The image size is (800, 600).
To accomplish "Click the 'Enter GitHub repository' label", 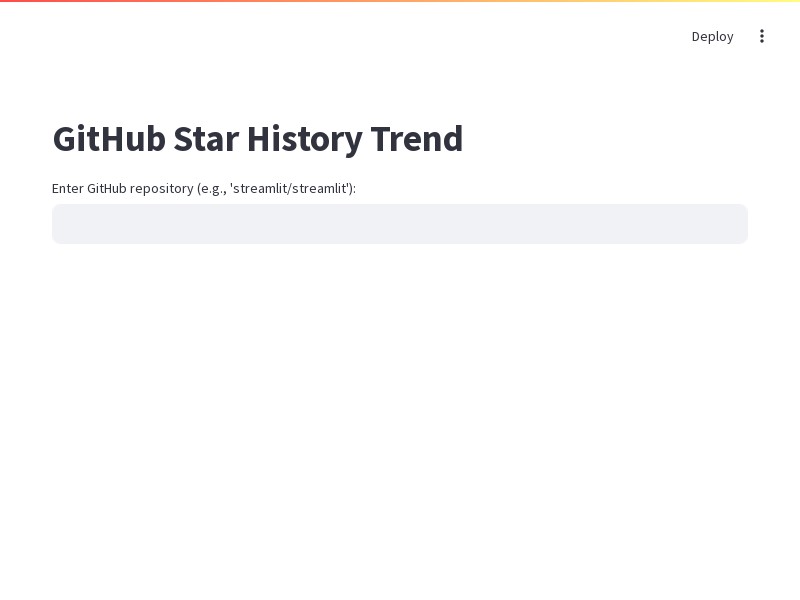I will pos(204,188).
